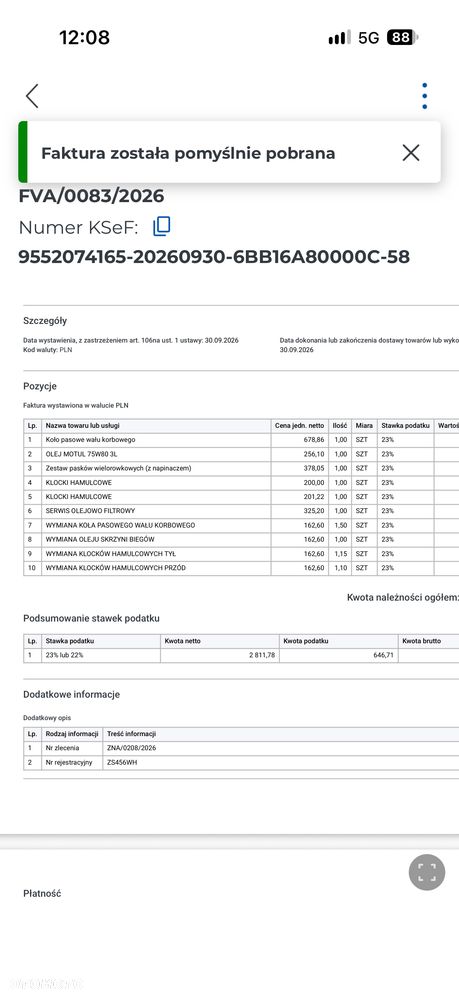This screenshot has width=459, height=998.
Task: Tap price value 325,20
Action: (314, 511)
